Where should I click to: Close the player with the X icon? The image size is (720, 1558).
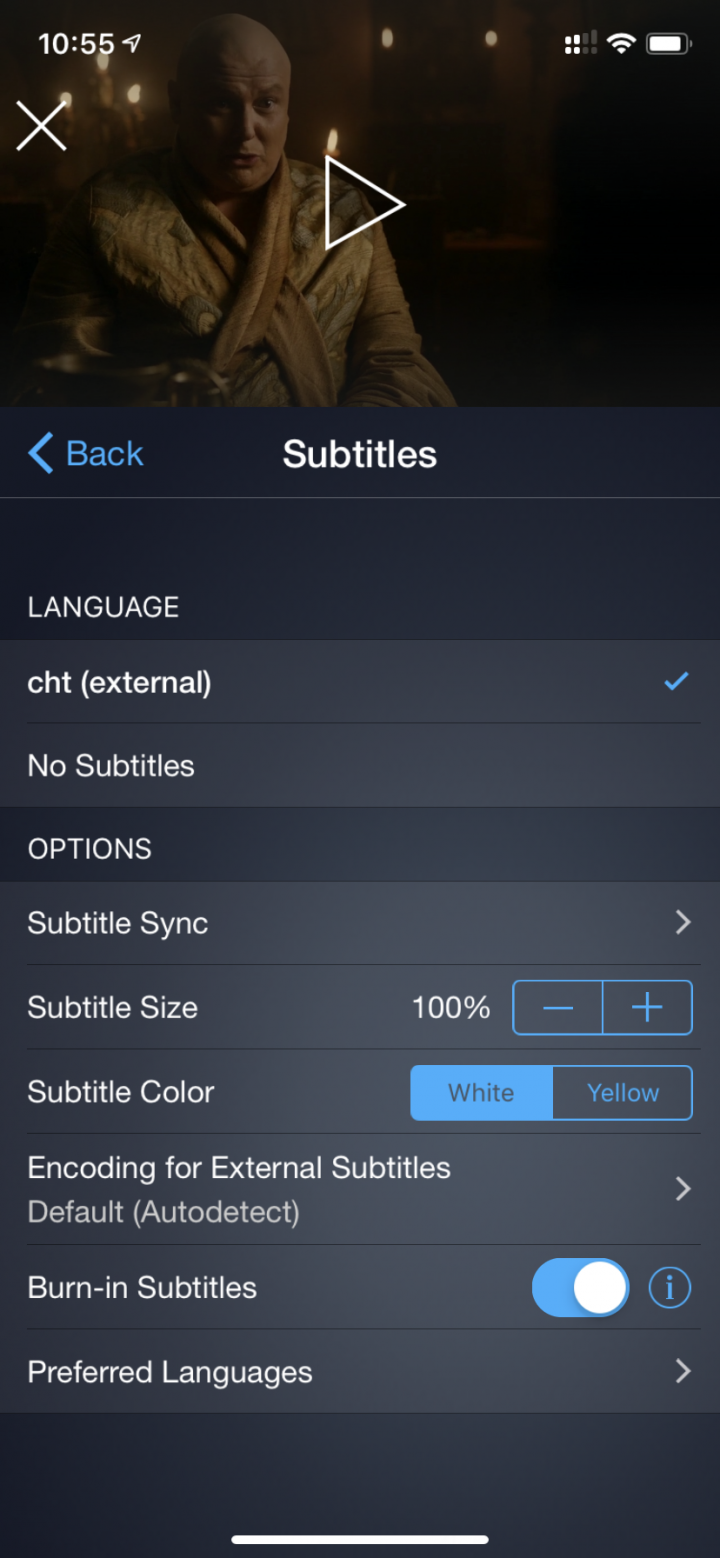coord(41,126)
